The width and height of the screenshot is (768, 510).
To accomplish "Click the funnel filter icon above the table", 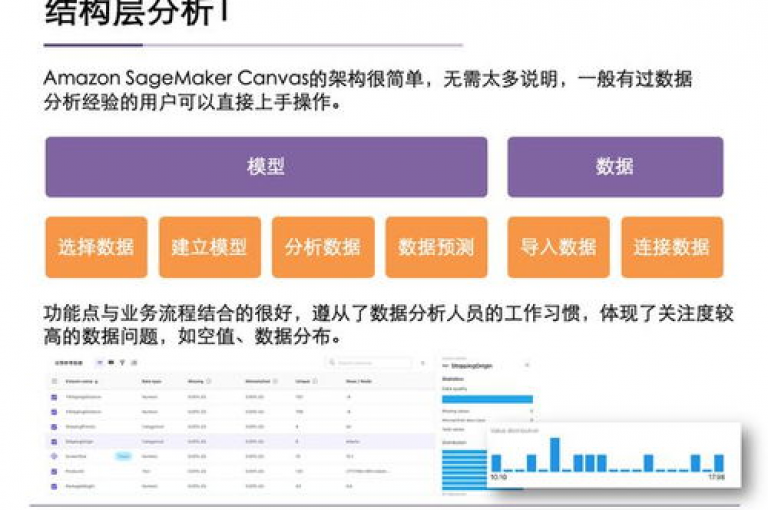I will click(122, 363).
